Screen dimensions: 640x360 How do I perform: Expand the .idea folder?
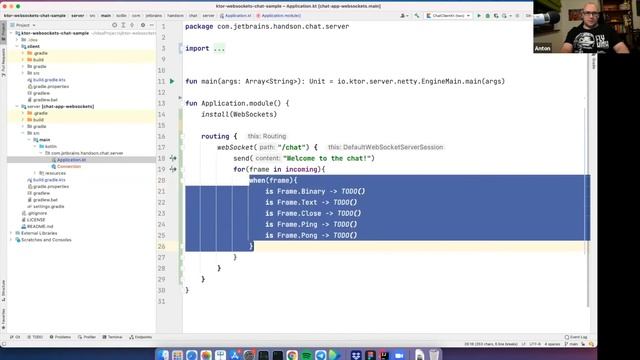pyautogui.click(x=17, y=40)
